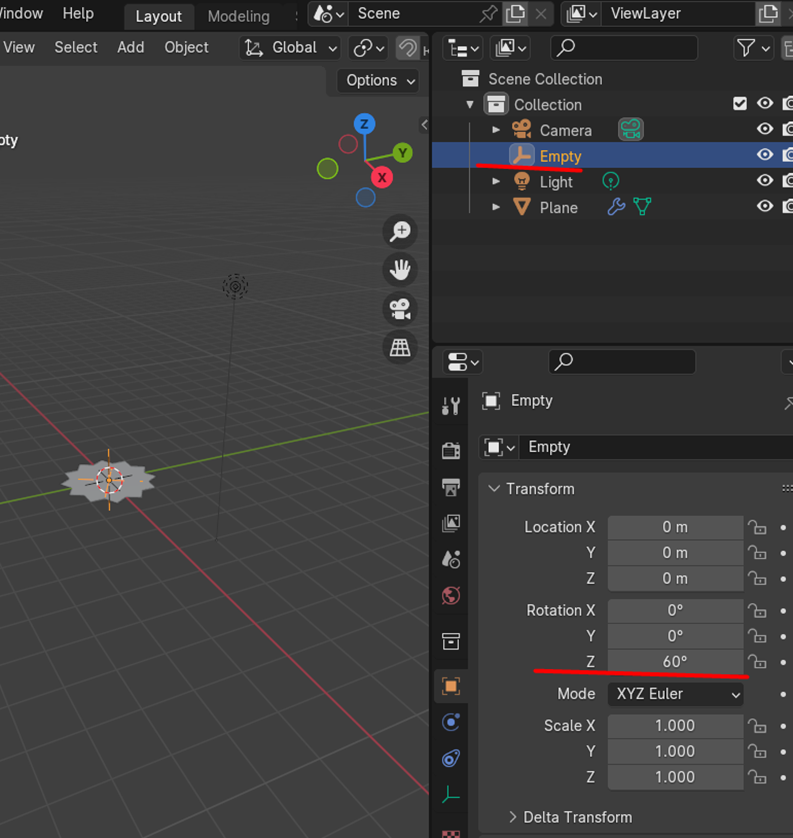The image size is (793, 838).
Task: Open the Help menu
Action: click(x=78, y=14)
